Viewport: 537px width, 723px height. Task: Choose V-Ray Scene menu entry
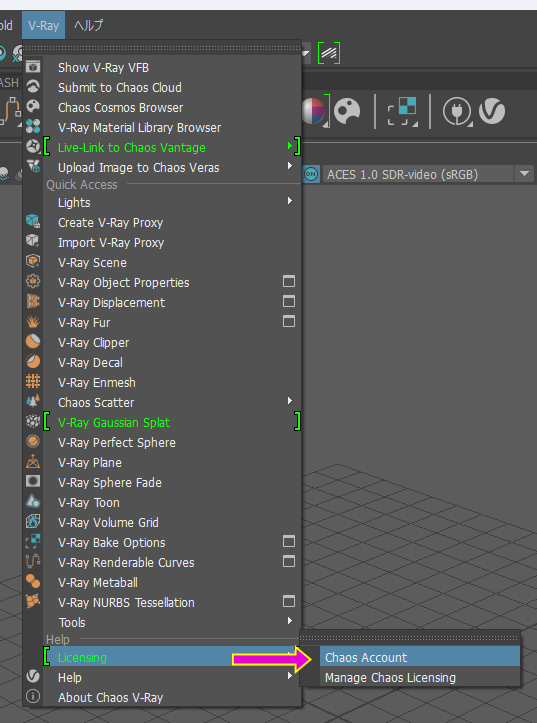[172, 262]
